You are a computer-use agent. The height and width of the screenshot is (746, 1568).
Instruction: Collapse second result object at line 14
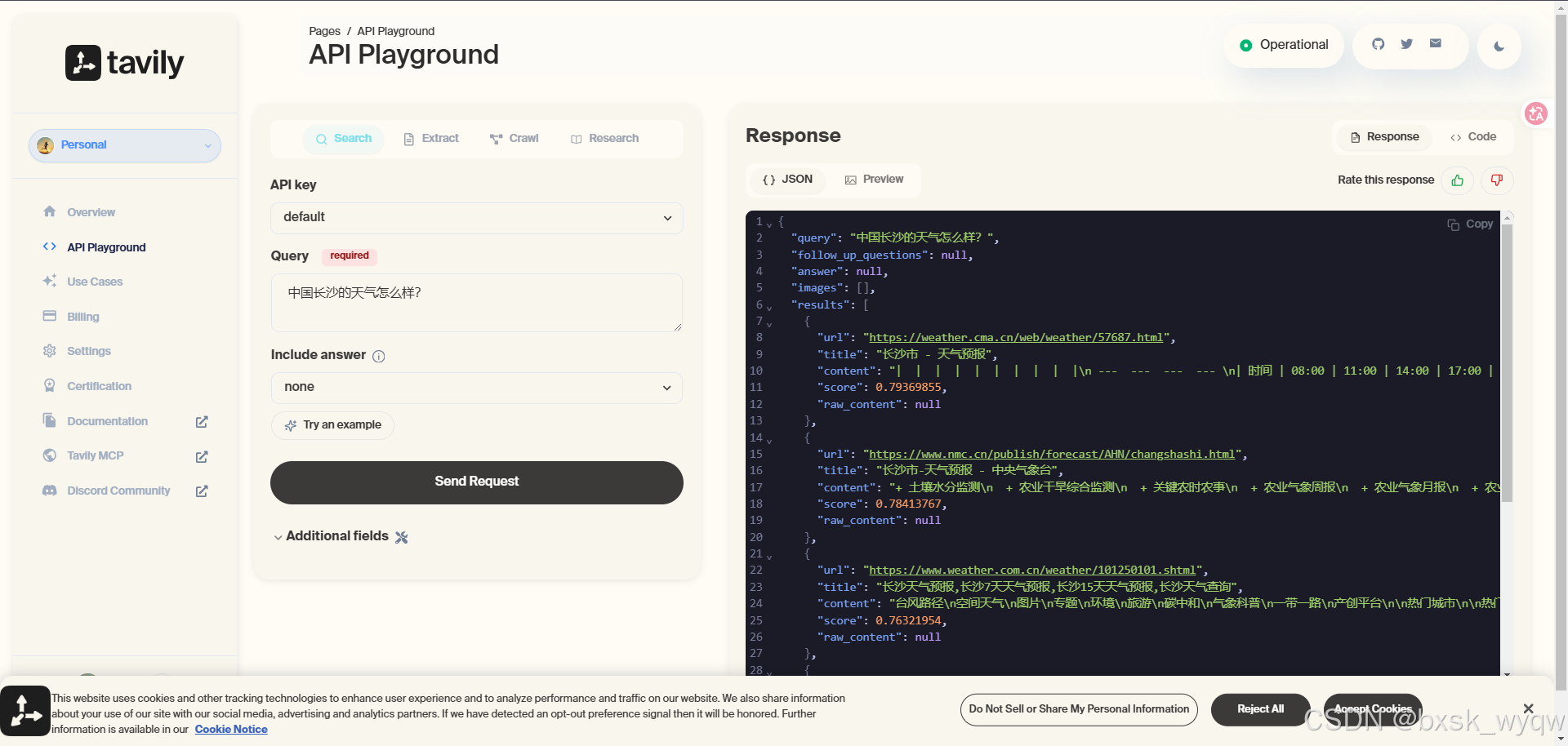(x=769, y=441)
